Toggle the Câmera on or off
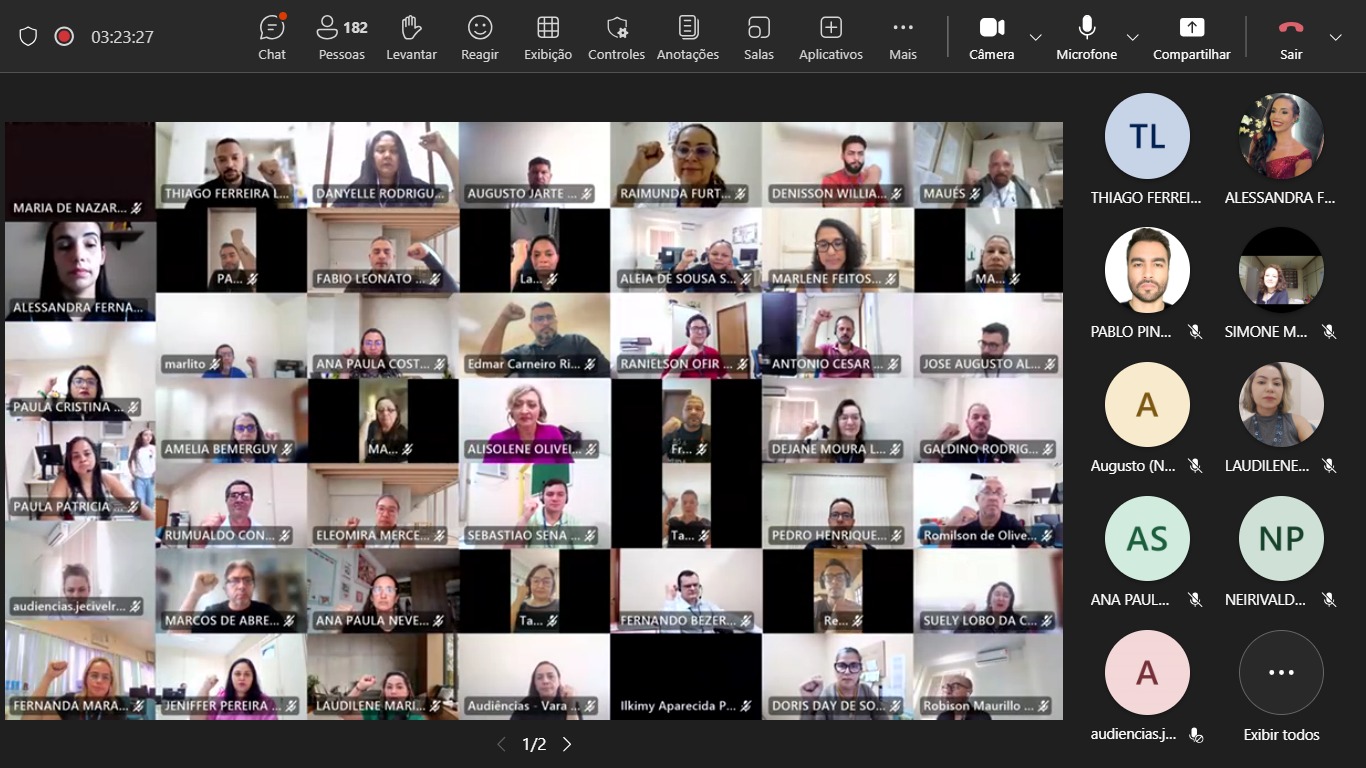Viewport: 1366px width, 768px height. coord(991,37)
